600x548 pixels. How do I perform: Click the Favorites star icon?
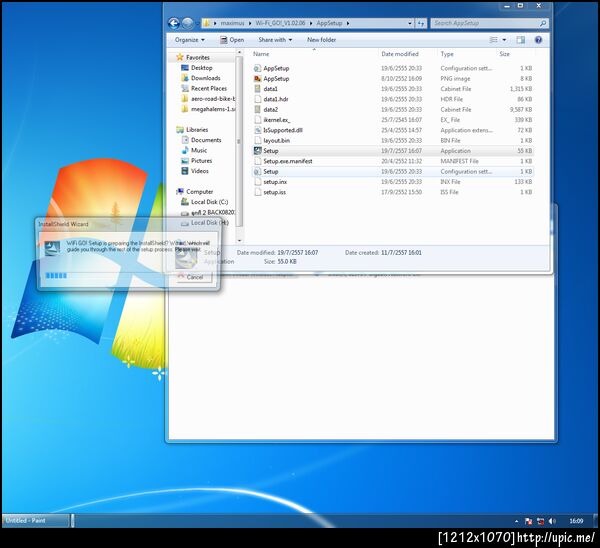pyautogui.click(x=180, y=57)
